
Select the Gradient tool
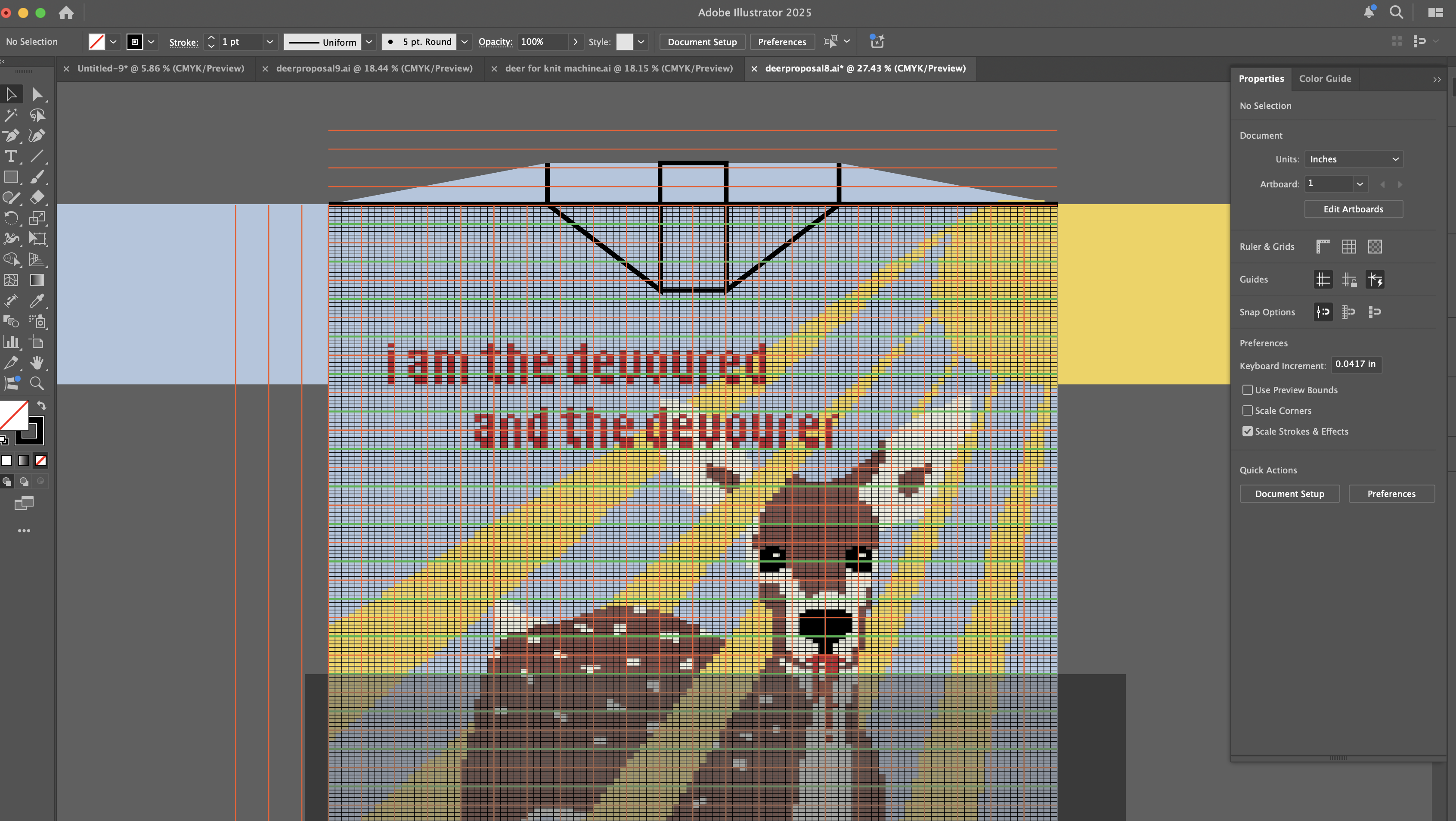(37, 280)
